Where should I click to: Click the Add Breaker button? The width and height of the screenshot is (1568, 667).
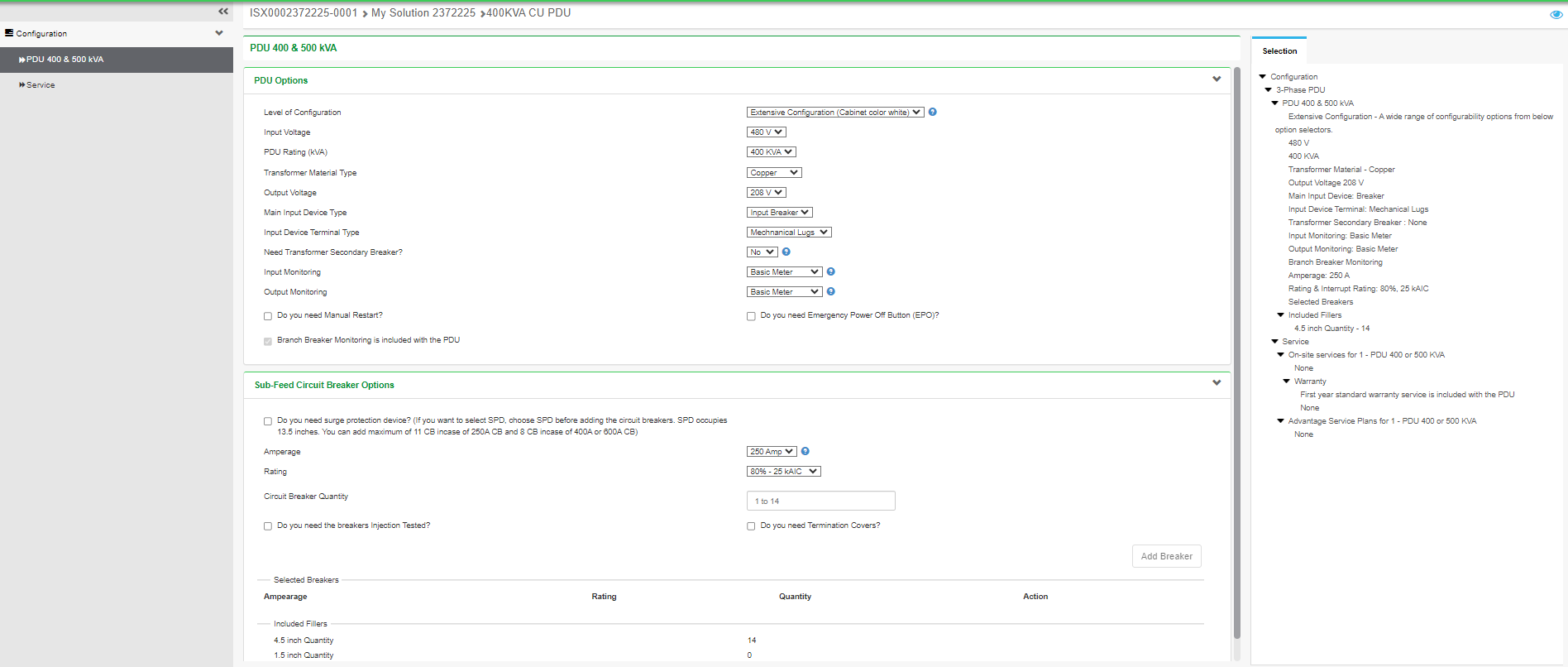click(1166, 556)
